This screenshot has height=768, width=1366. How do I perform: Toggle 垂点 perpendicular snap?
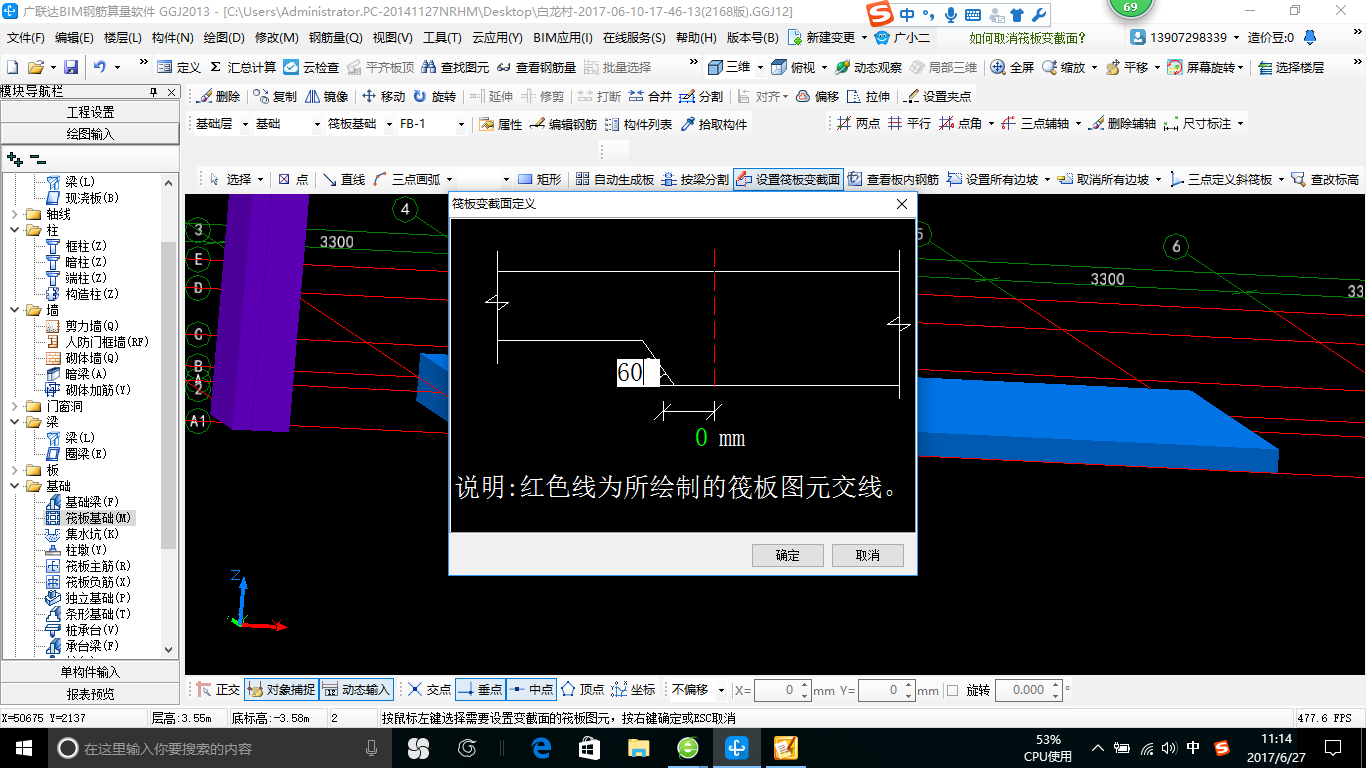[480, 690]
